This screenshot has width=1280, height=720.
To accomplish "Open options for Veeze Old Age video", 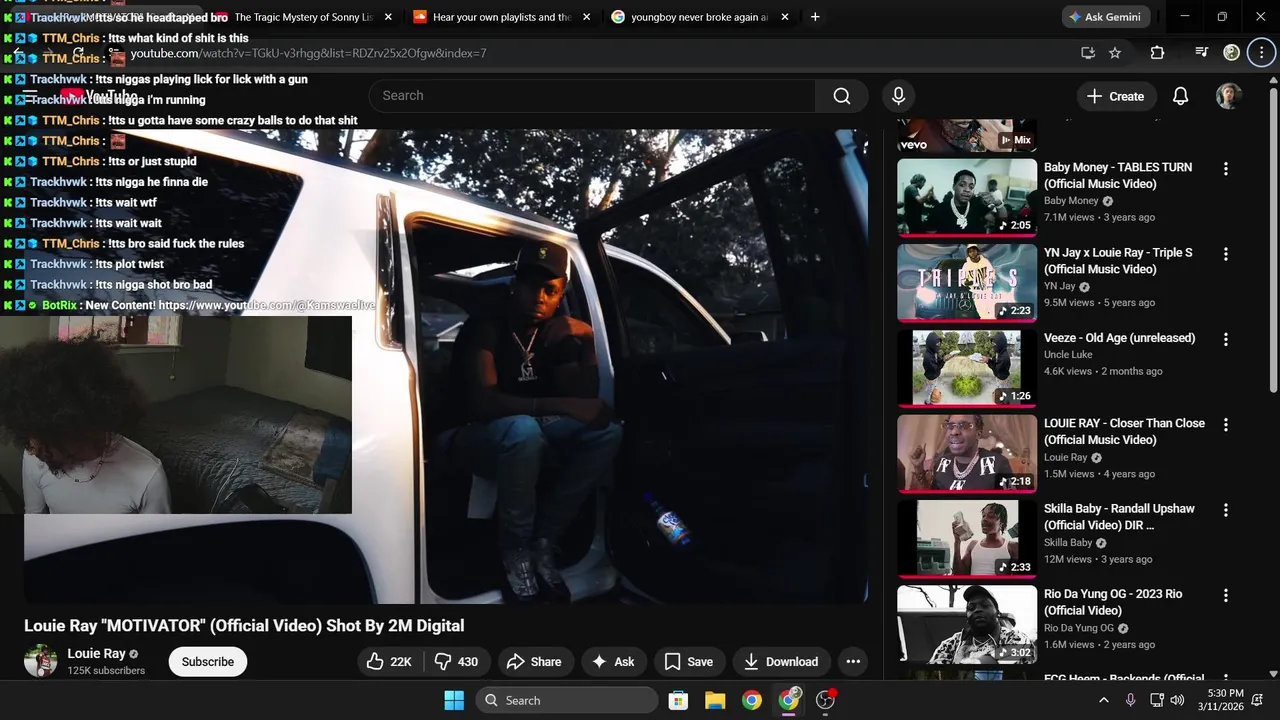I will tap(1226, 339).
